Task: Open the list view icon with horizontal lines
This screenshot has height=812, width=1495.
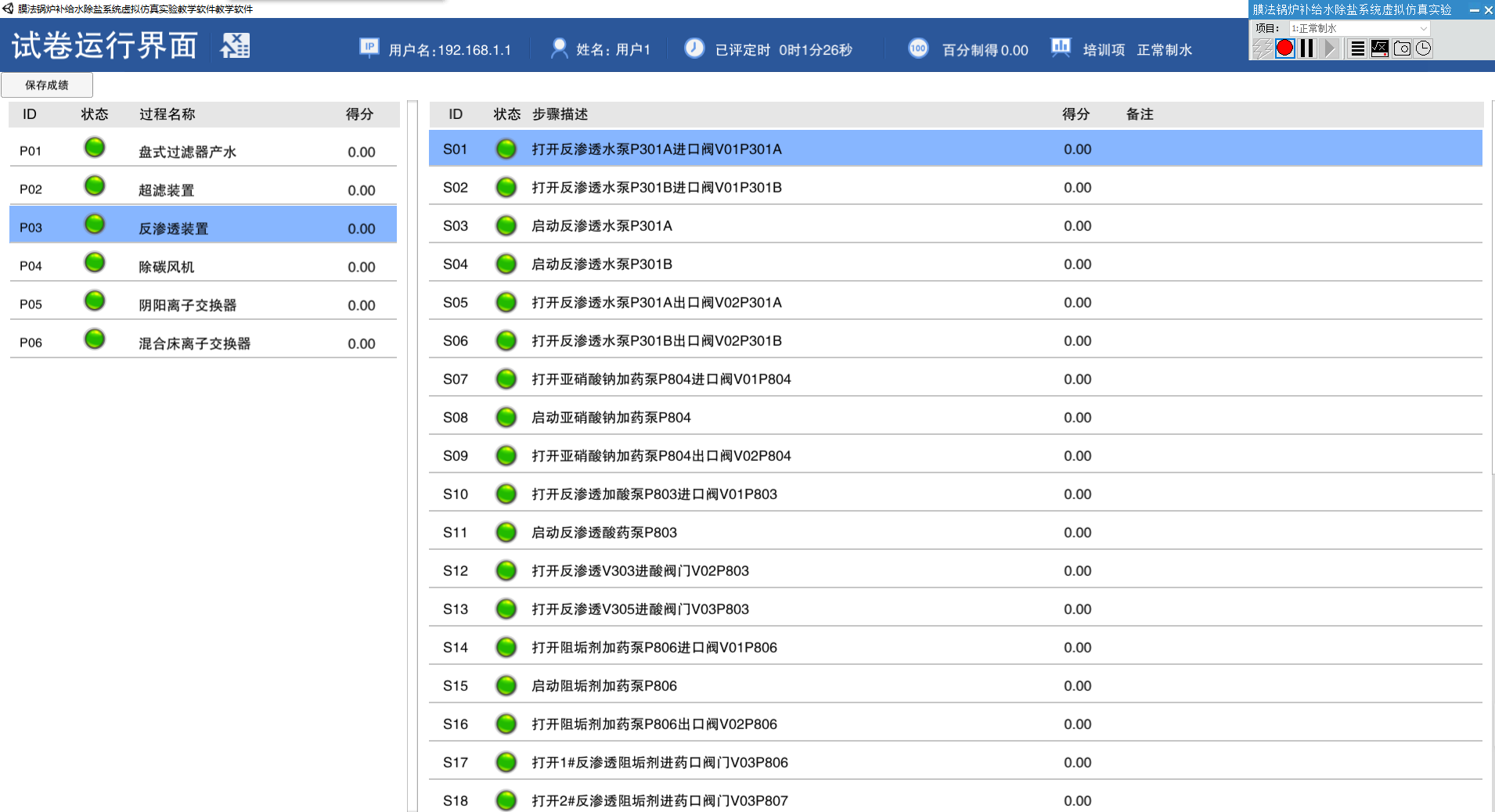Action: click(x=1358, y=49)
